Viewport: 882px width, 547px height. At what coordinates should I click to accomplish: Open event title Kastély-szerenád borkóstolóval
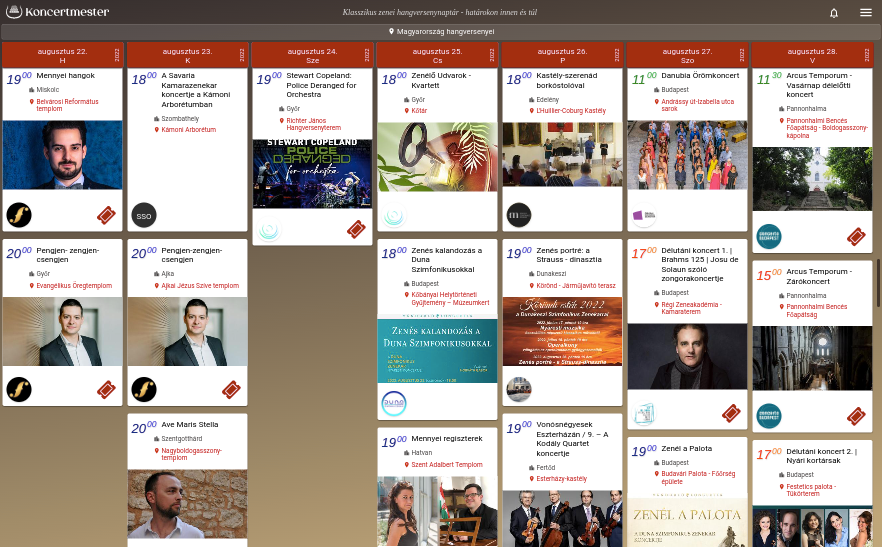click(566, 80)
